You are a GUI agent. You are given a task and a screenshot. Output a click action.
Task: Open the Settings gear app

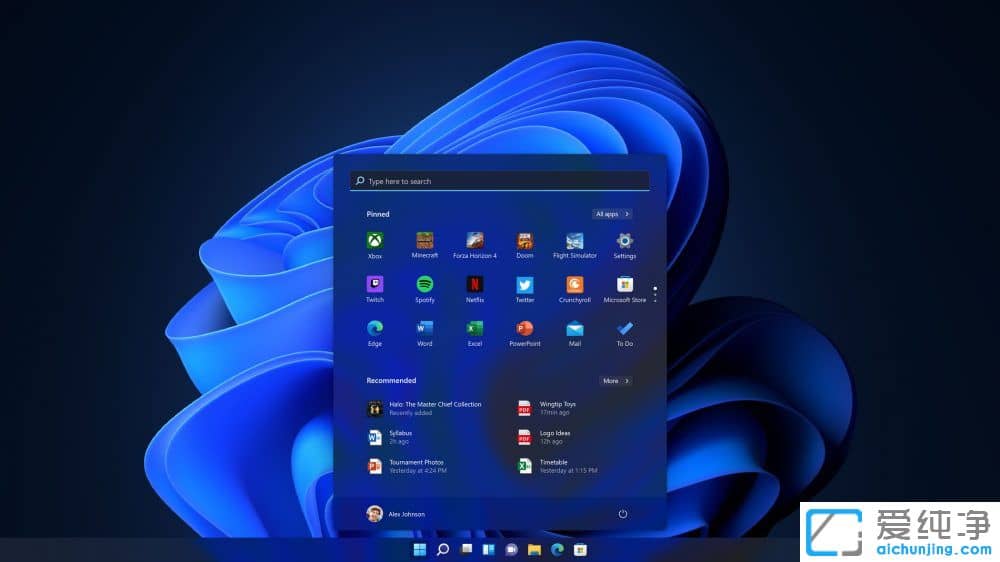(x=625, y=242)
